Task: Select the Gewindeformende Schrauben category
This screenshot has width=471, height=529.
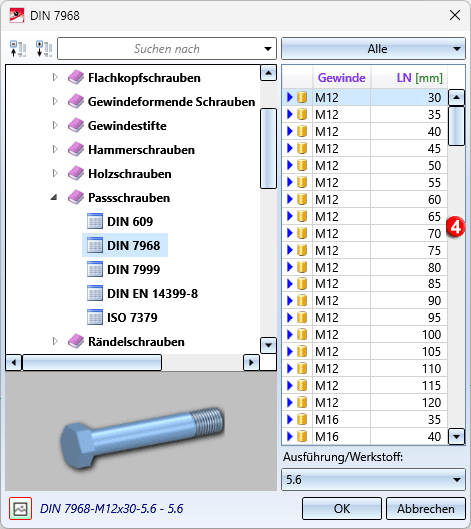Action: tap(171, 102)
